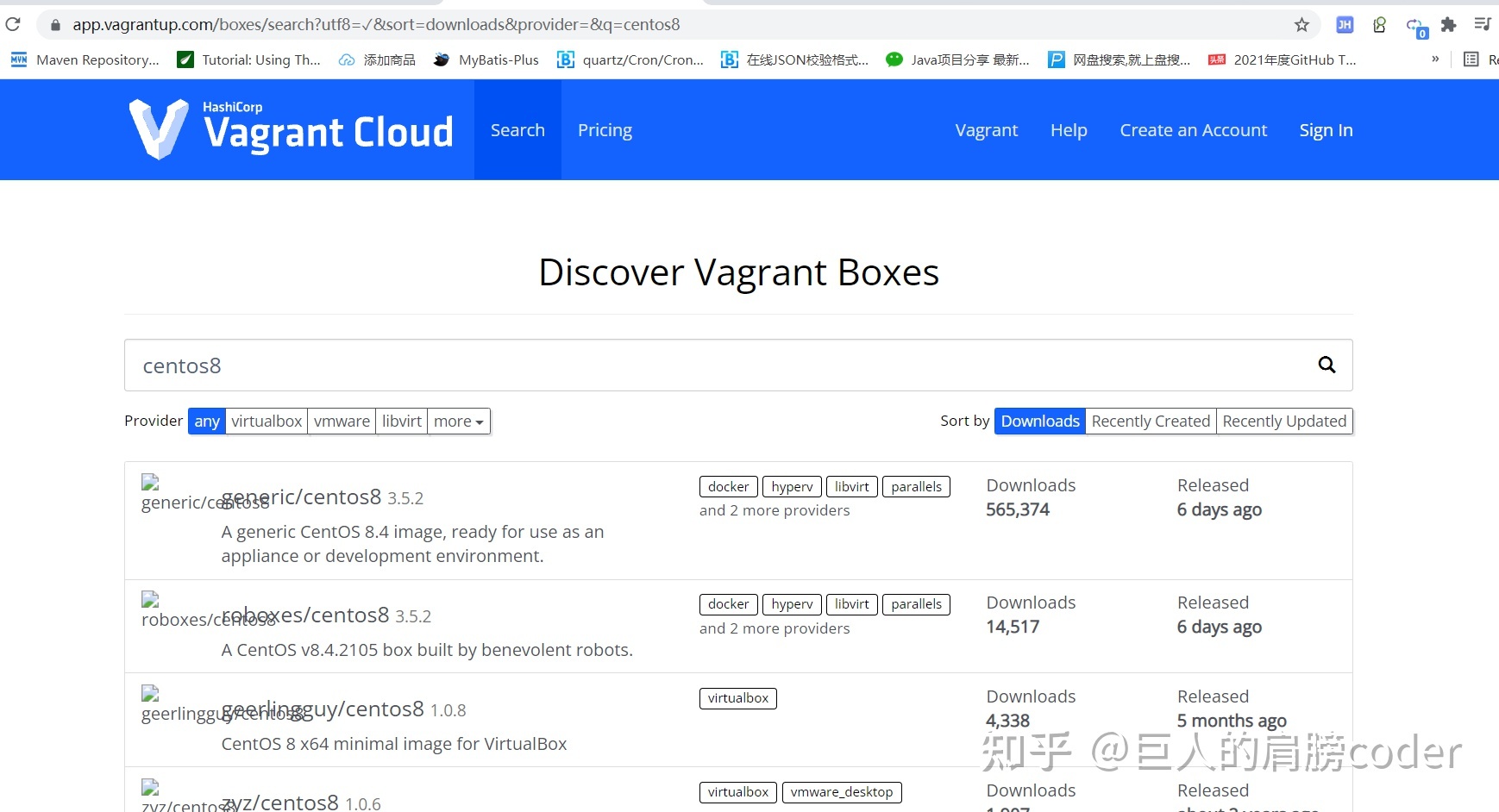Expand the bookmarks overflow chevron

[x=1434, y=59]
